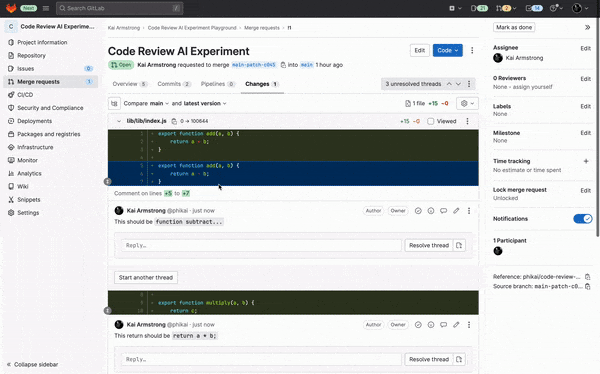600x374 pixels.
Task: Collapse the right sidebar with double chevron
Action: coord(587,28)
